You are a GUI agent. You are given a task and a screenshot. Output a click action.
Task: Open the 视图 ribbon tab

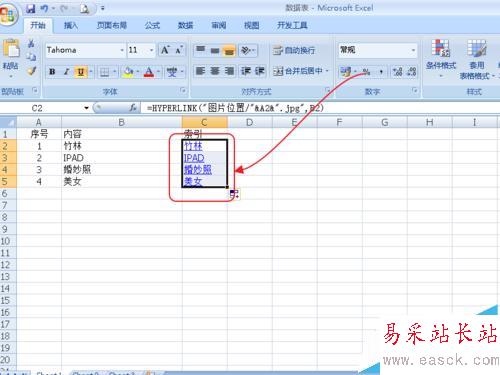251,25
